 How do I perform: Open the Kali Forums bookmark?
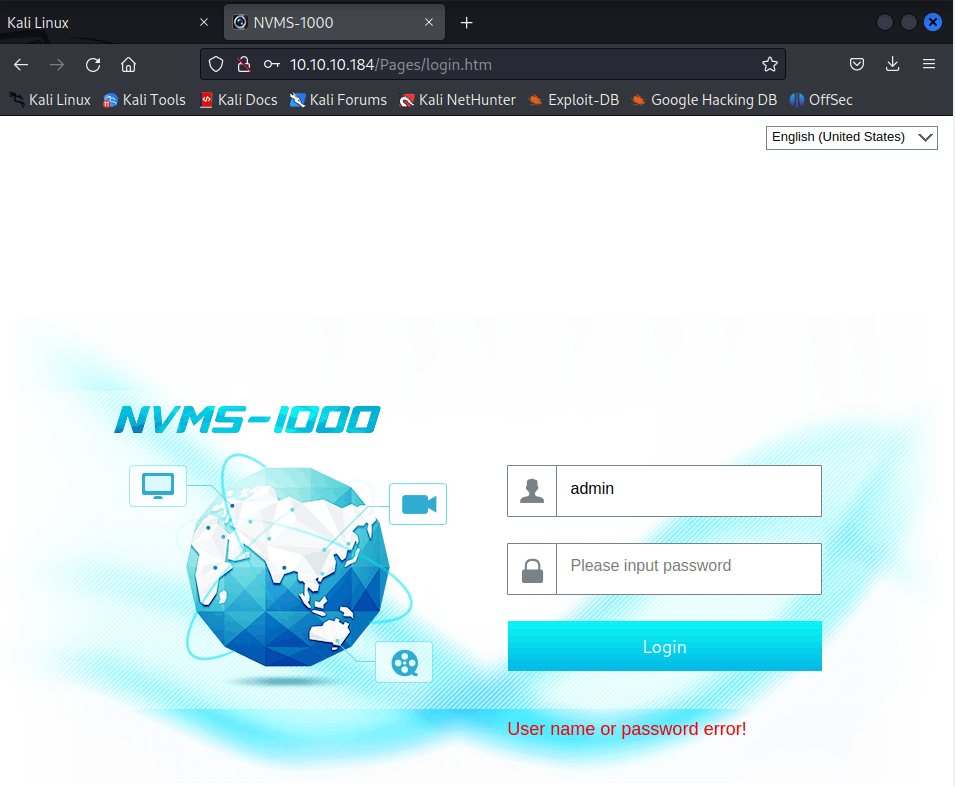[338, 100]
